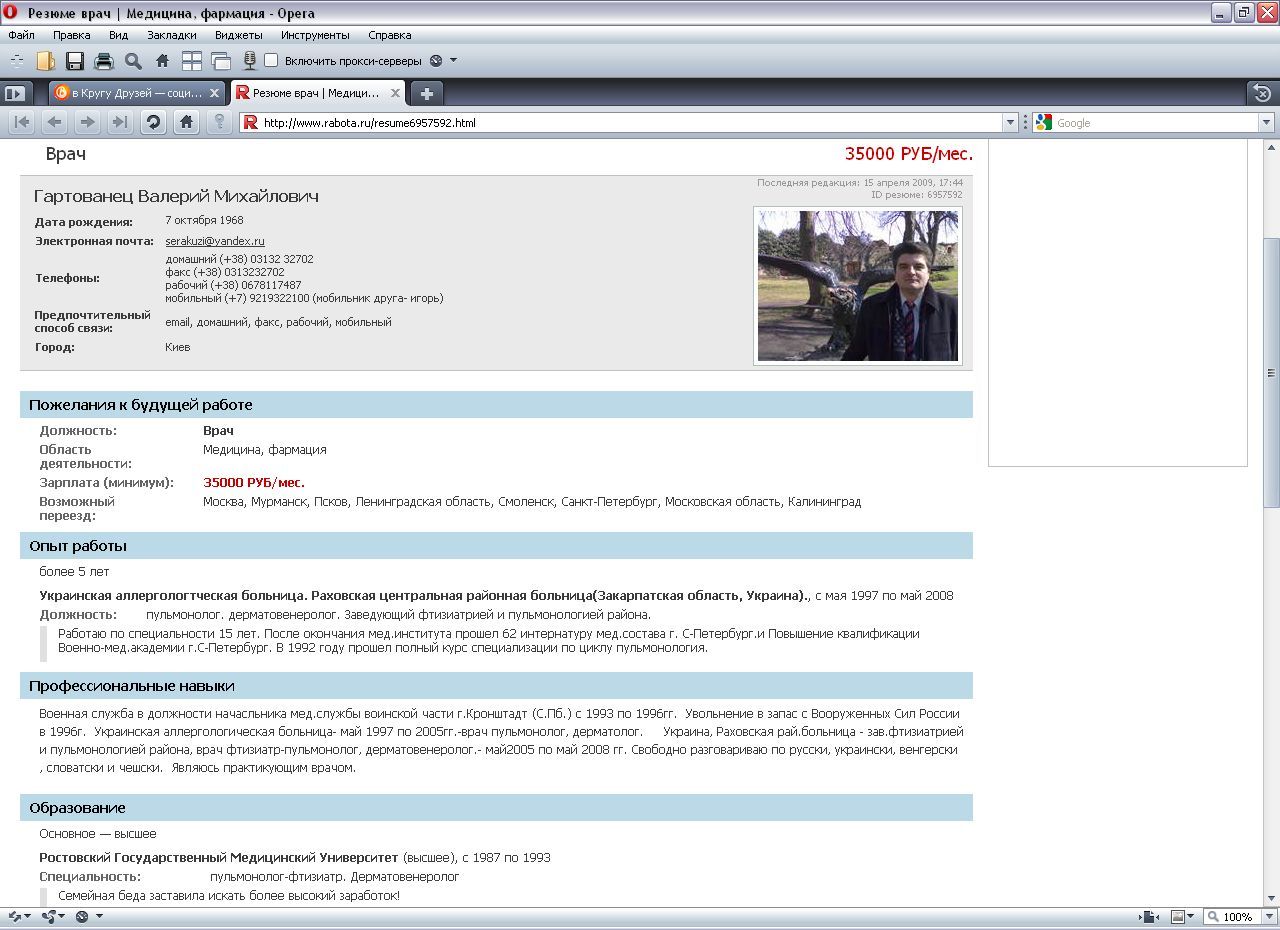Open the Справка menu

pos(389,35)
